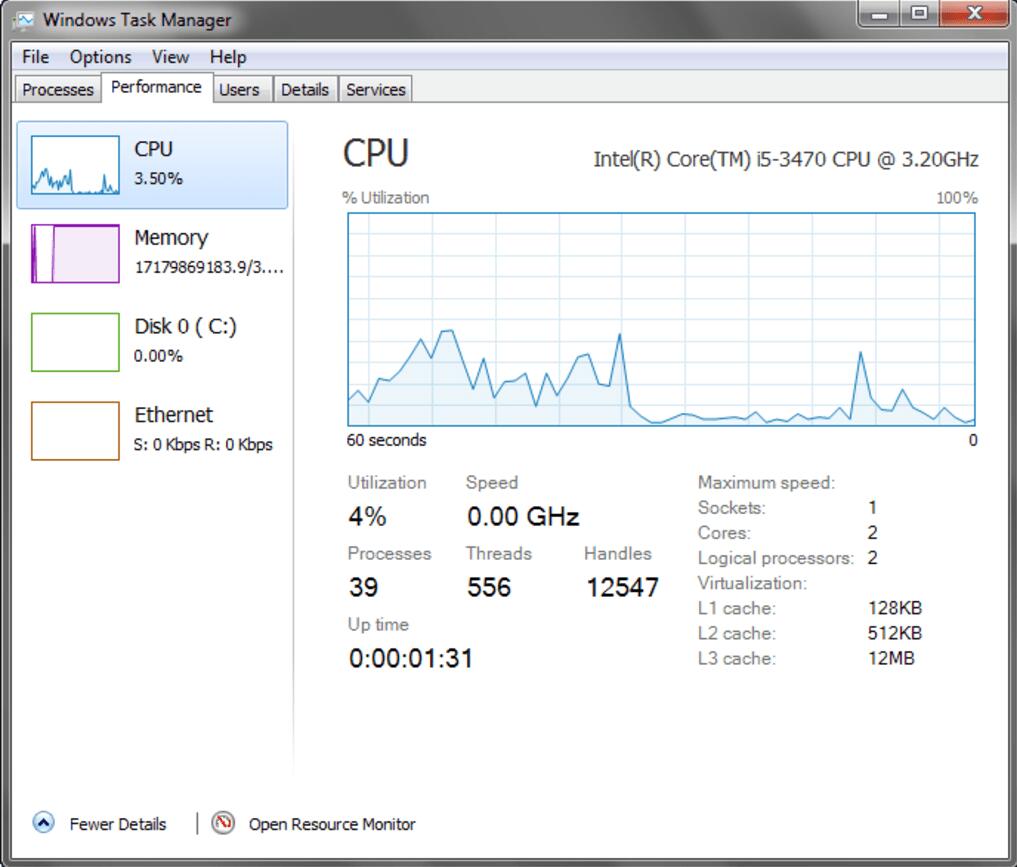Open the File menu
Screen dimensions: 1017x867
35,57
